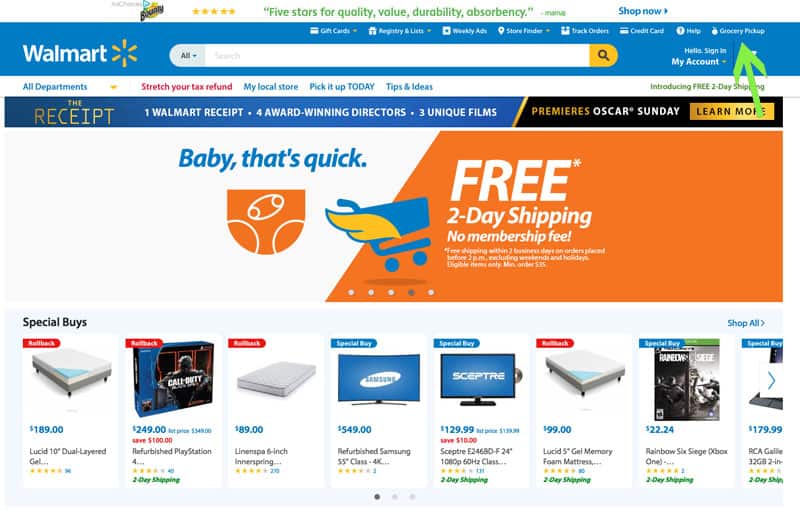Click next arrow in Special Buys carousel
Image resolution: width=800 pixels, height=510 pixels.
771,380
